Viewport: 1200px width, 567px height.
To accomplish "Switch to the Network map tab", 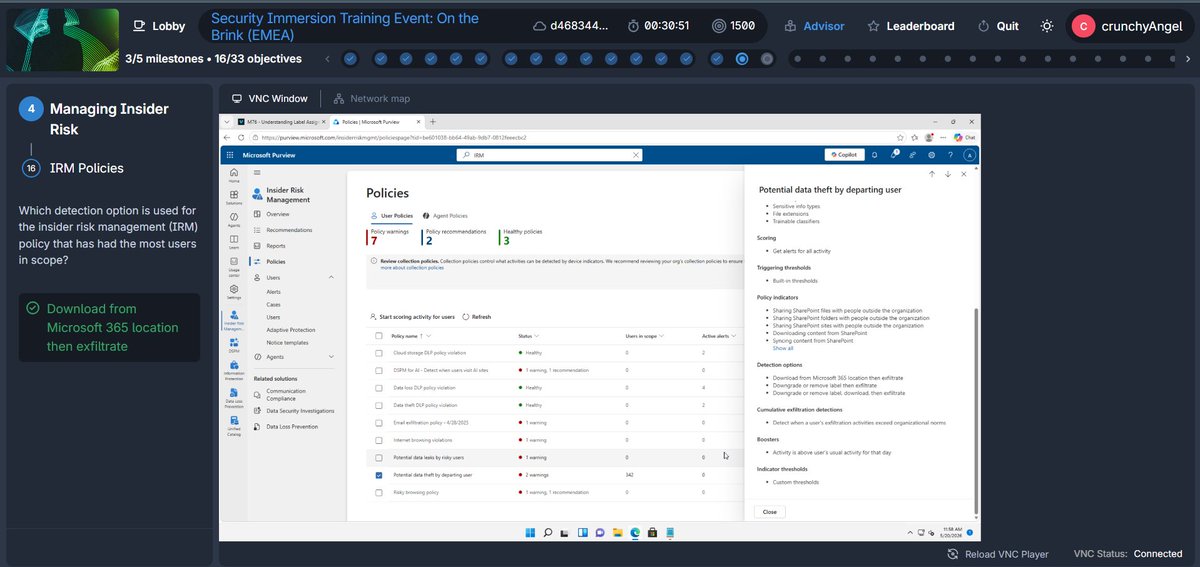I will coord(372,99).
